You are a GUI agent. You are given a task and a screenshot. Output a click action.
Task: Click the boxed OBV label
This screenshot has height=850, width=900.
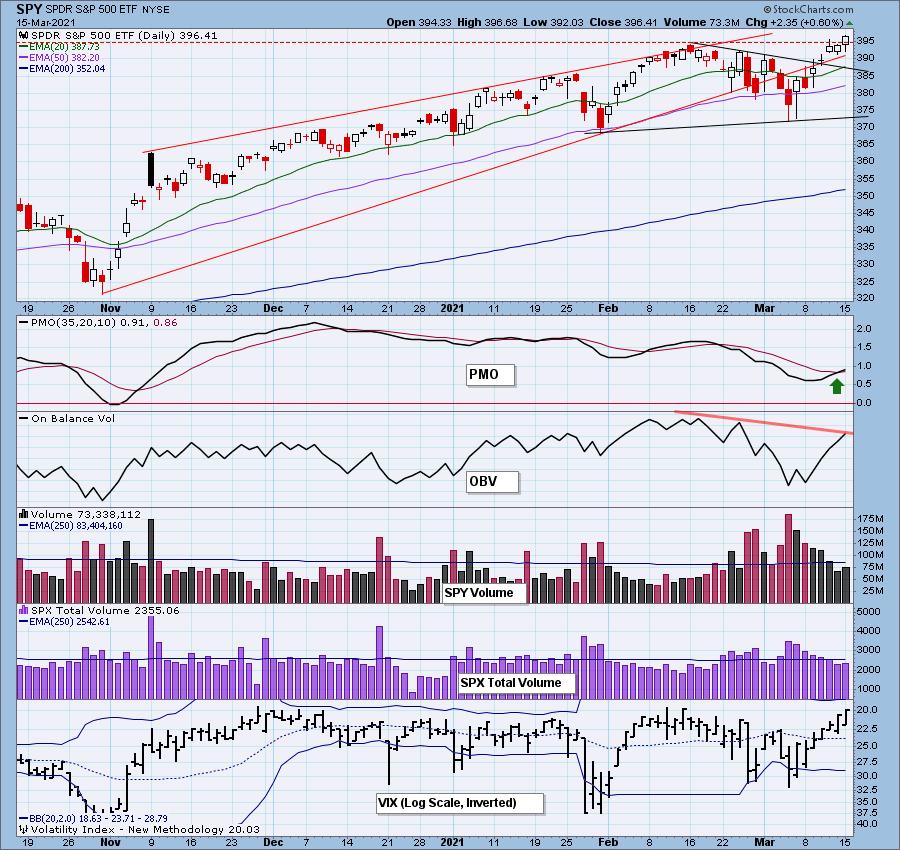tap(492, 482)
